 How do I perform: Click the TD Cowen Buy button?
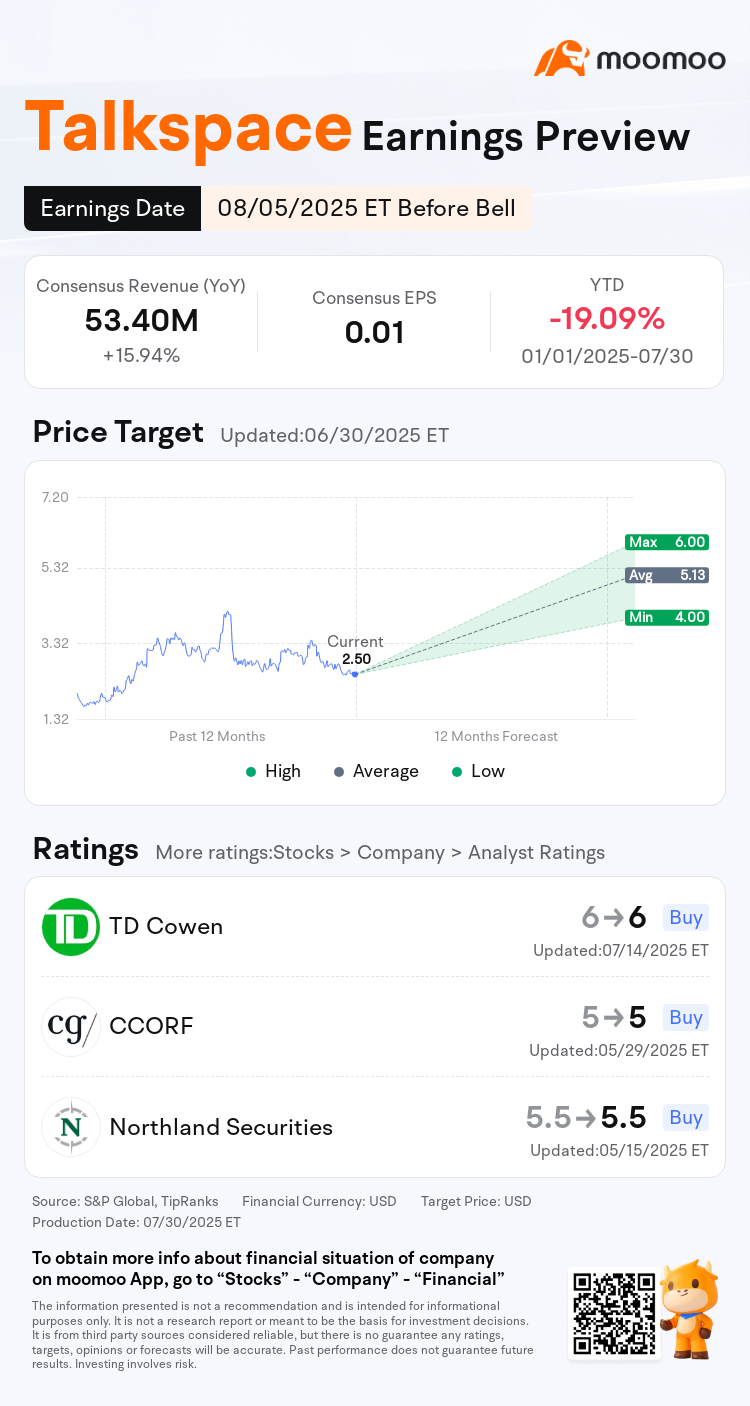[x=686, y=917]
